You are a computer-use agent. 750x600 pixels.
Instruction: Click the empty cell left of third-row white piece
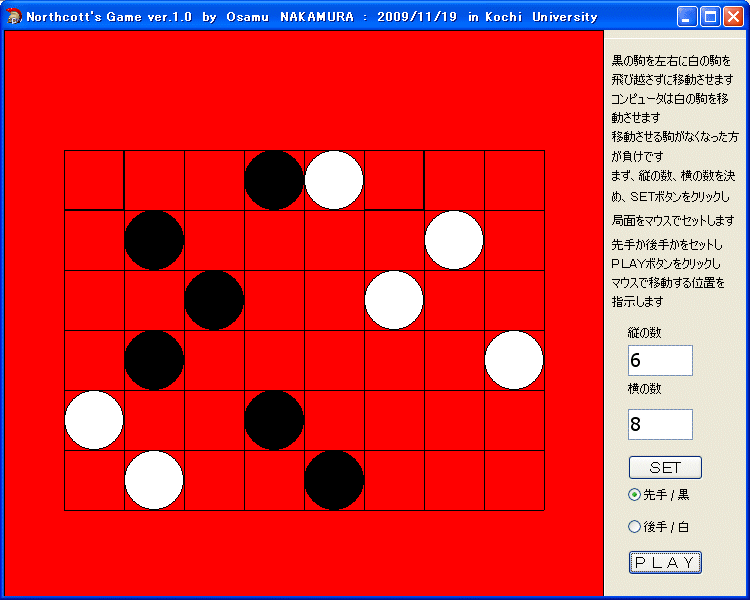click(x=334, y=300)
